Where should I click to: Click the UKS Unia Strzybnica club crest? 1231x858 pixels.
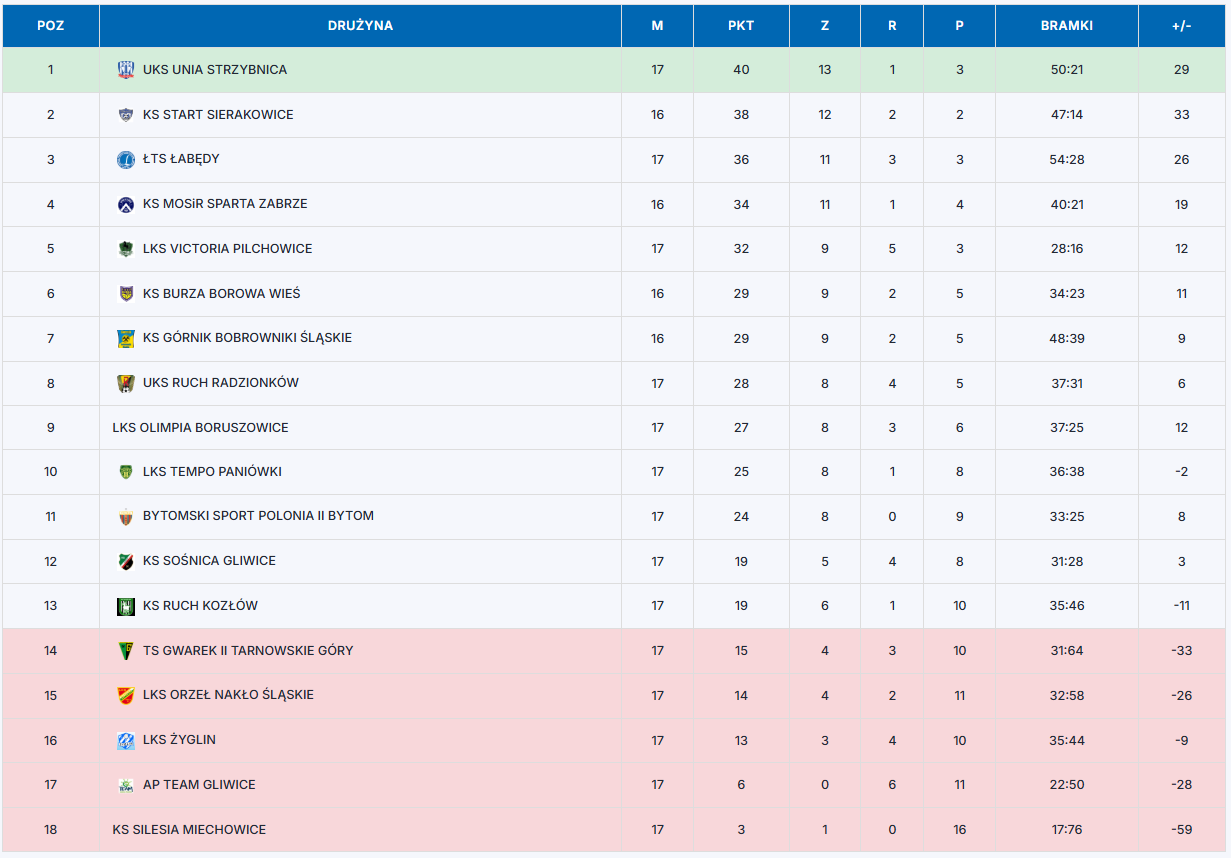click(x=126, y=70)
